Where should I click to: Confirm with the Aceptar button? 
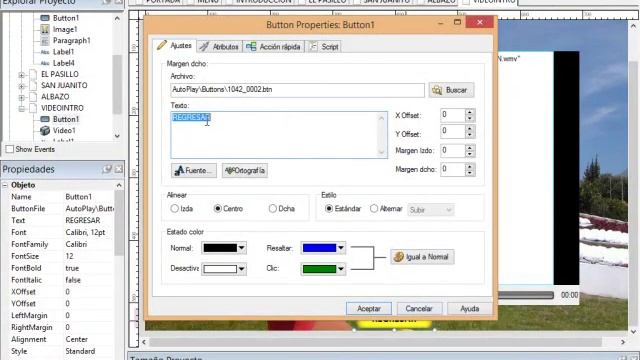pos(369,309)
